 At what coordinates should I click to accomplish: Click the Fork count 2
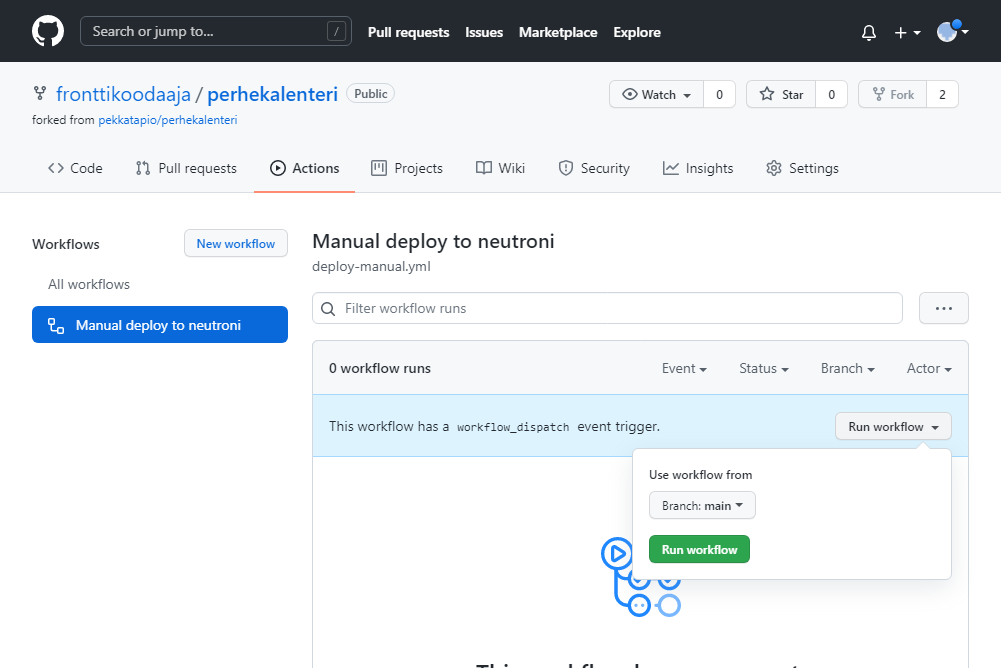pos(942,95)
